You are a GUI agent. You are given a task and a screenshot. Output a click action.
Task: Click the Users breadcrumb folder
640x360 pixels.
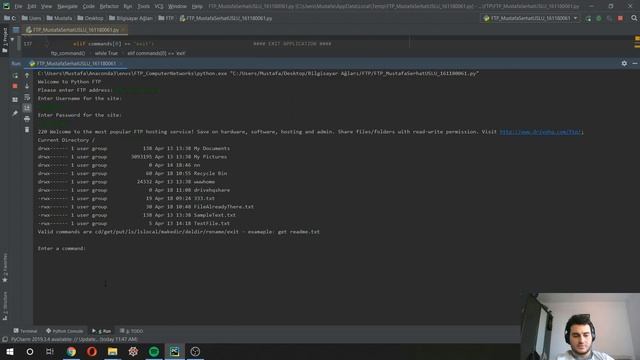pos(31,18)
